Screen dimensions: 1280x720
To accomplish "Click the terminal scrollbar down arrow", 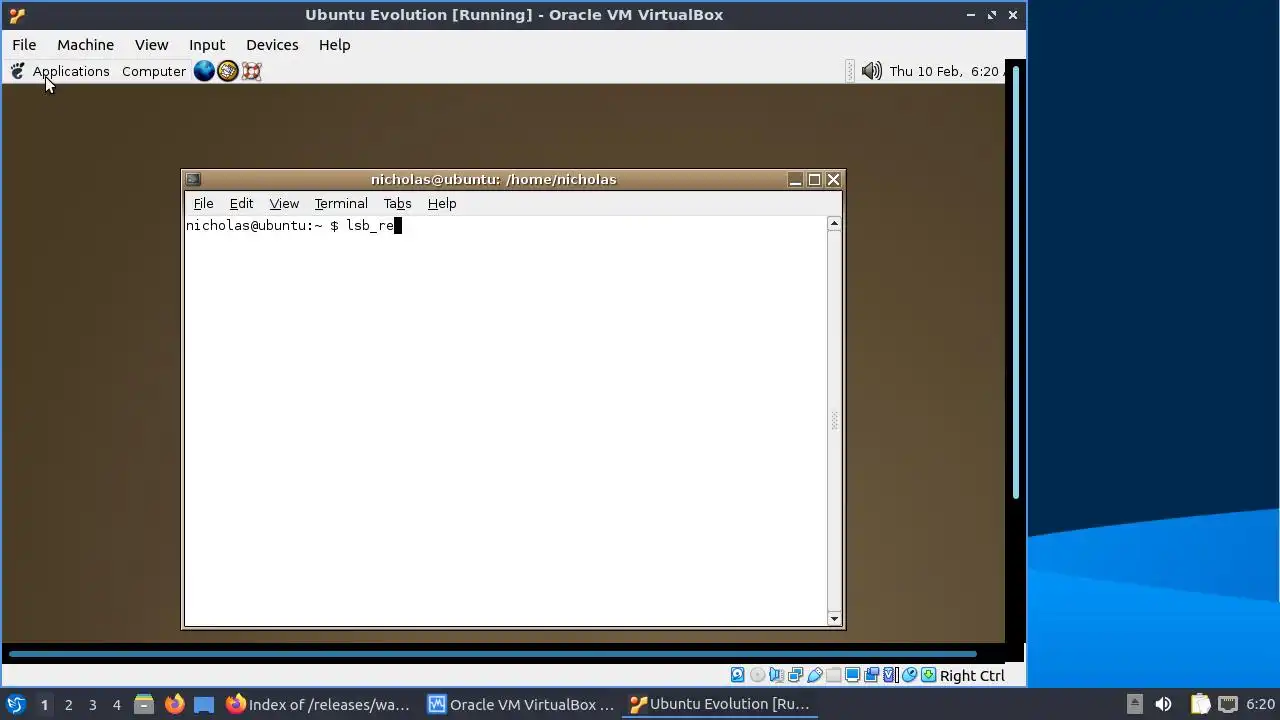I will click(834, 619).
